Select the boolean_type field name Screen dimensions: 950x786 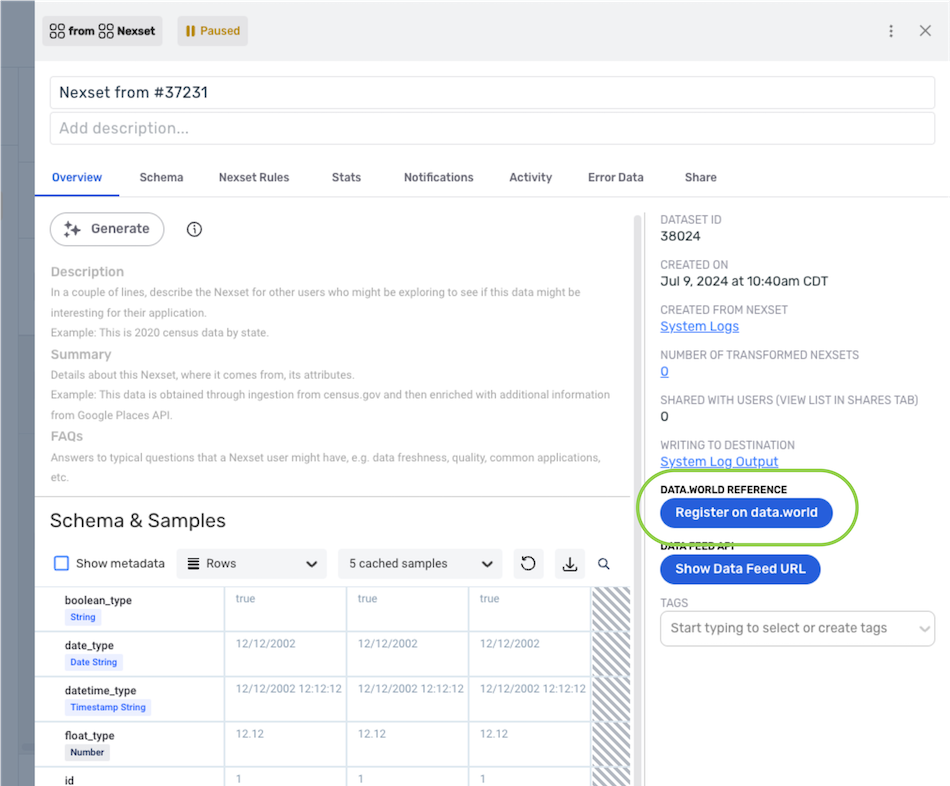point(98,601)
